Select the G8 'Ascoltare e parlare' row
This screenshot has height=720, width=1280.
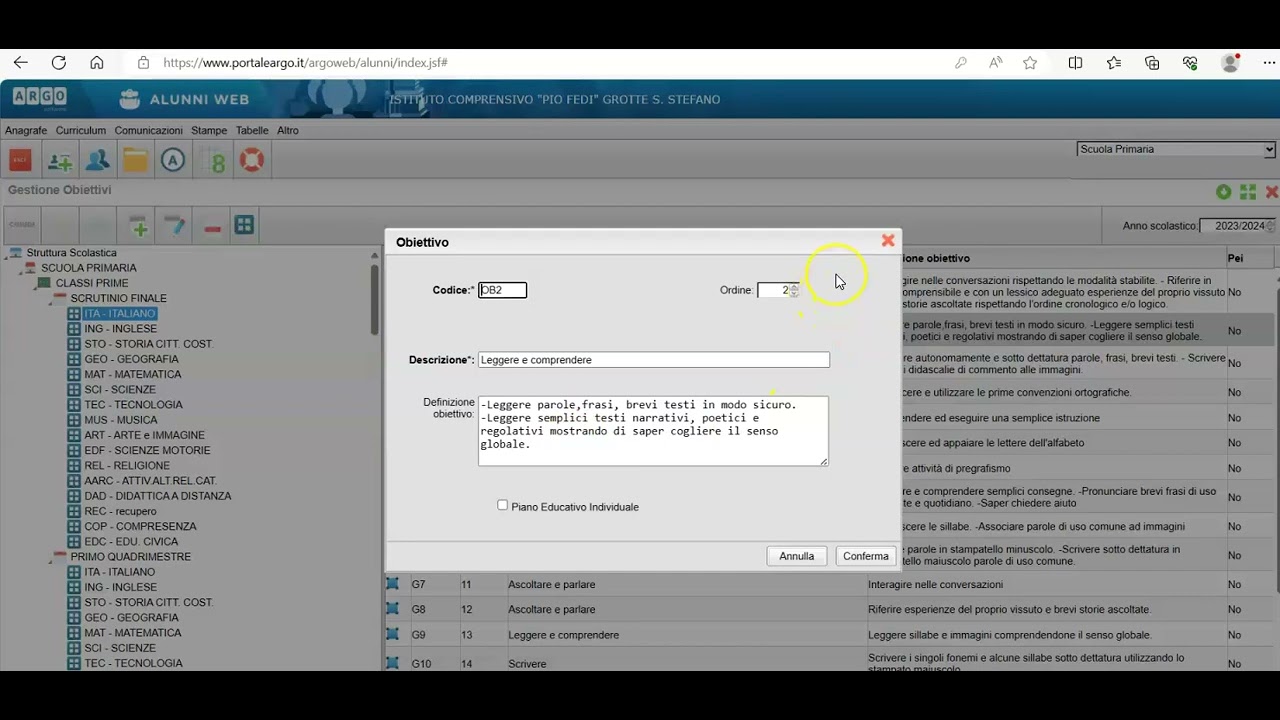point(830,609)
